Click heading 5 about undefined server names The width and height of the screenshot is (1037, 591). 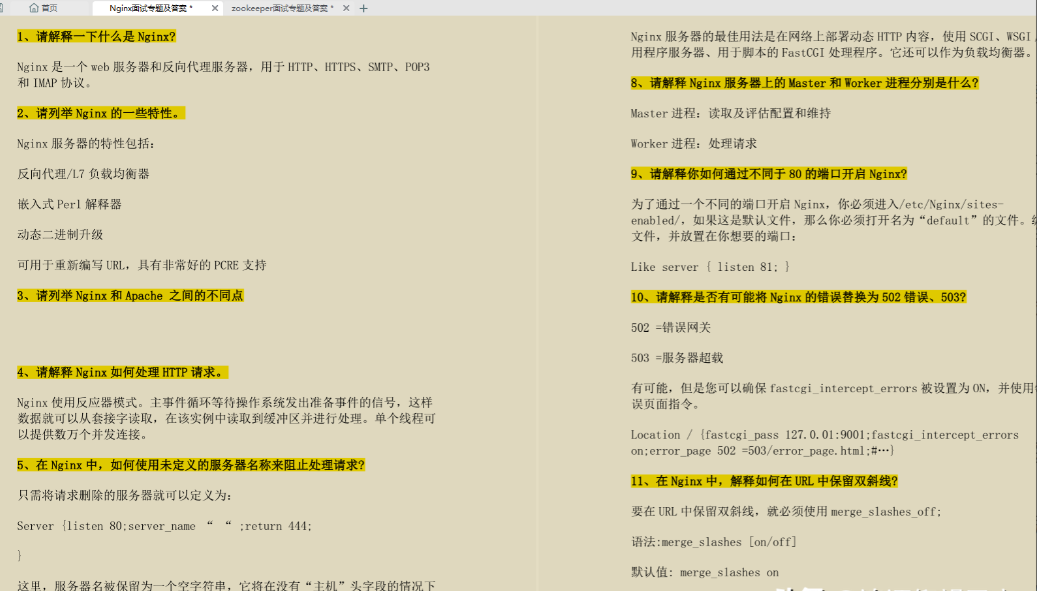pos(191,465)
